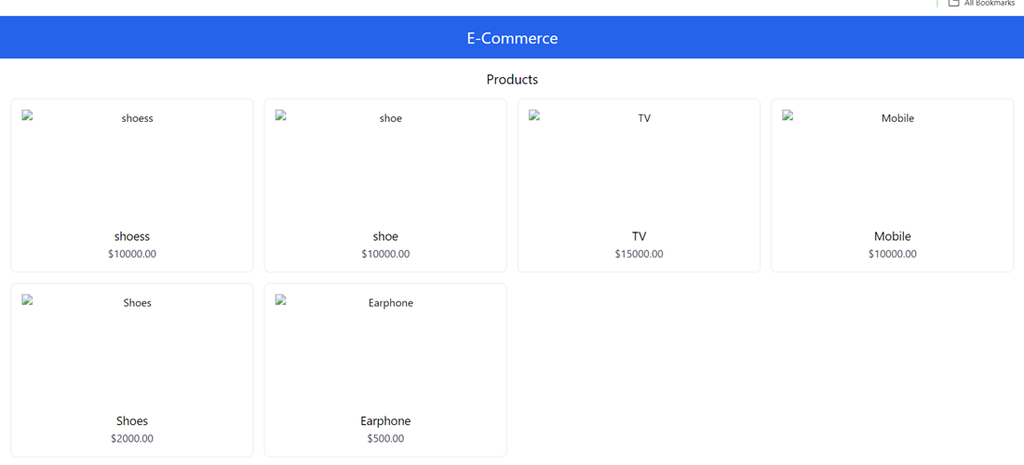Click the $10000.00 price under Mobile
Image resolution: width=1024 pixels, height=465 pixels.
(x=892, y=254)
